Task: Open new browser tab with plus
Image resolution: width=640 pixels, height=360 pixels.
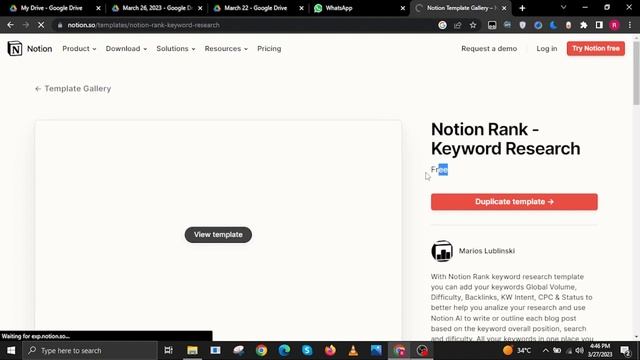Action: 522,8
